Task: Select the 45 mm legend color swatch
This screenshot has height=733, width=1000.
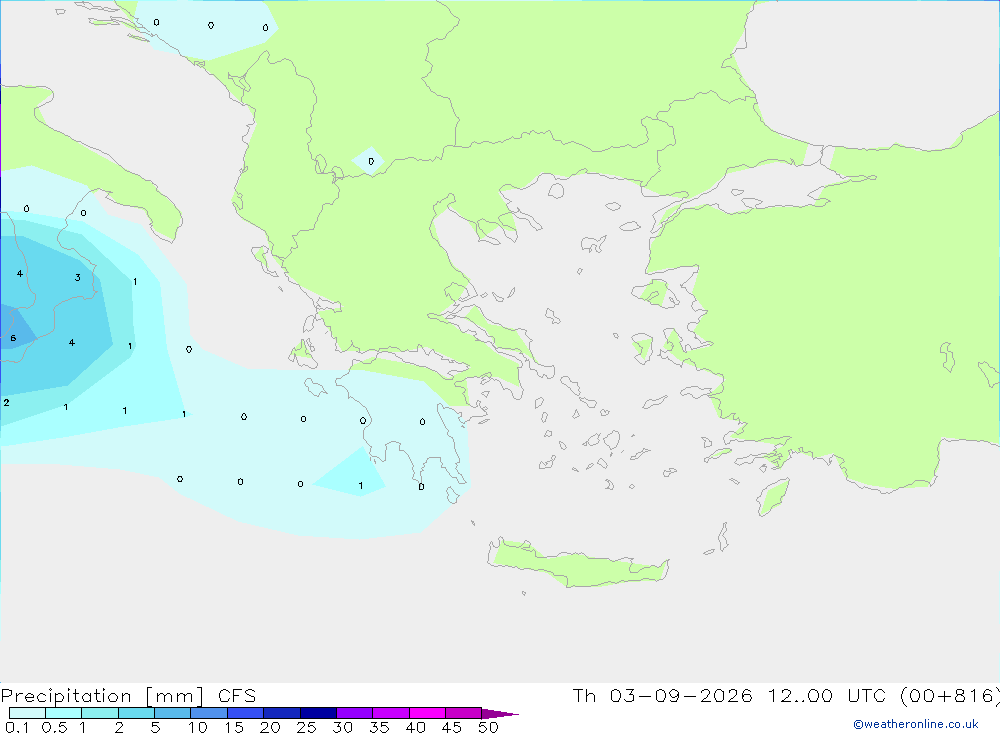Action: (464, 713)
